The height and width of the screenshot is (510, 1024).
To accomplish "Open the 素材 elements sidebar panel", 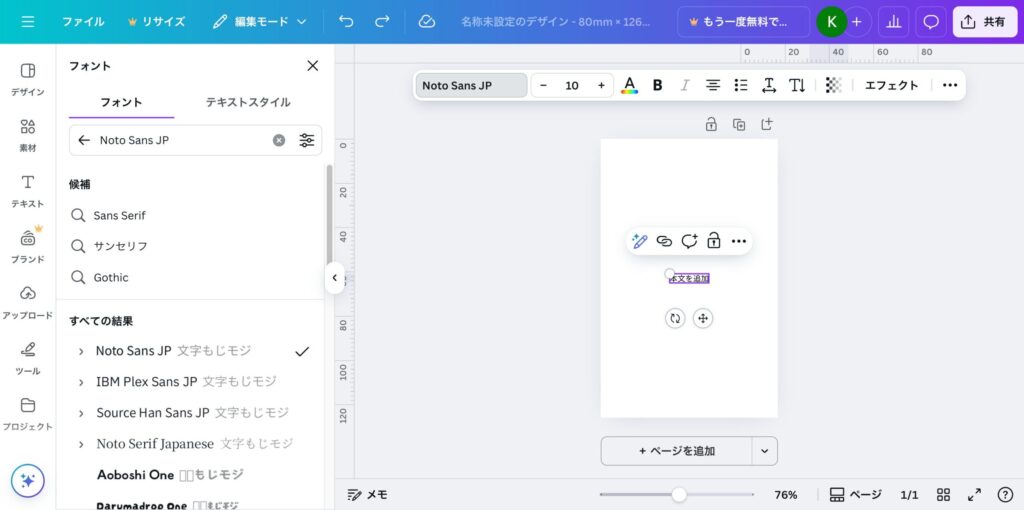I will pyautogui.click(x=28, y=135).
